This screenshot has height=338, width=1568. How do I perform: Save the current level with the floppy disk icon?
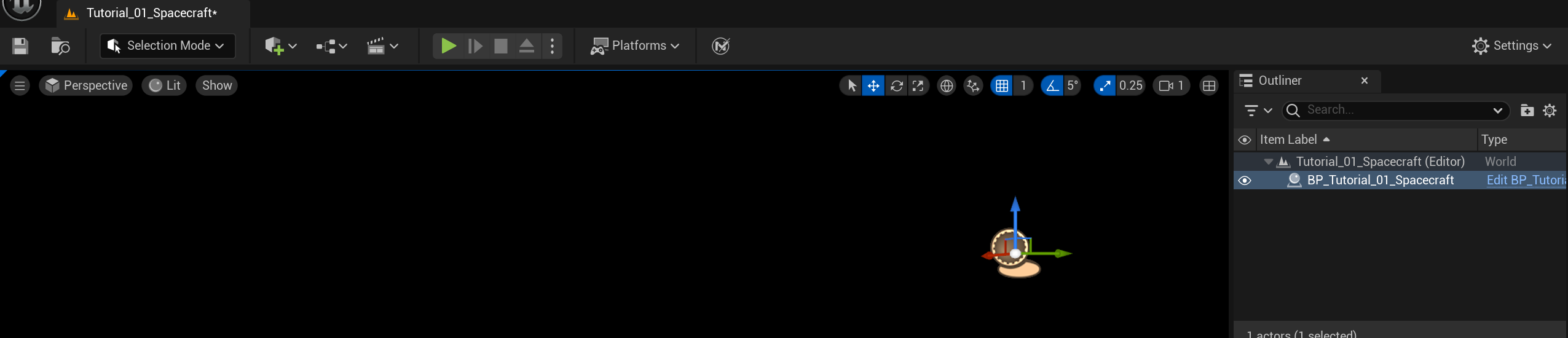point(20,46)
